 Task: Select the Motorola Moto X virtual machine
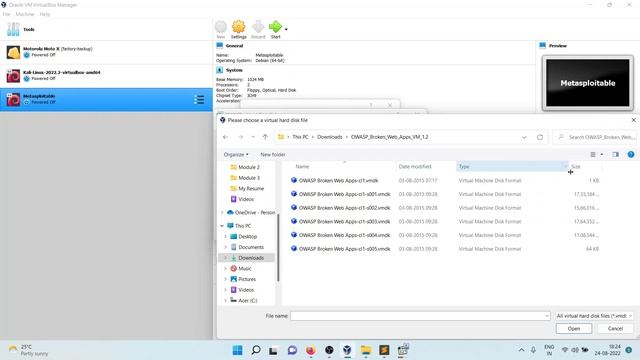click(106, 52)
